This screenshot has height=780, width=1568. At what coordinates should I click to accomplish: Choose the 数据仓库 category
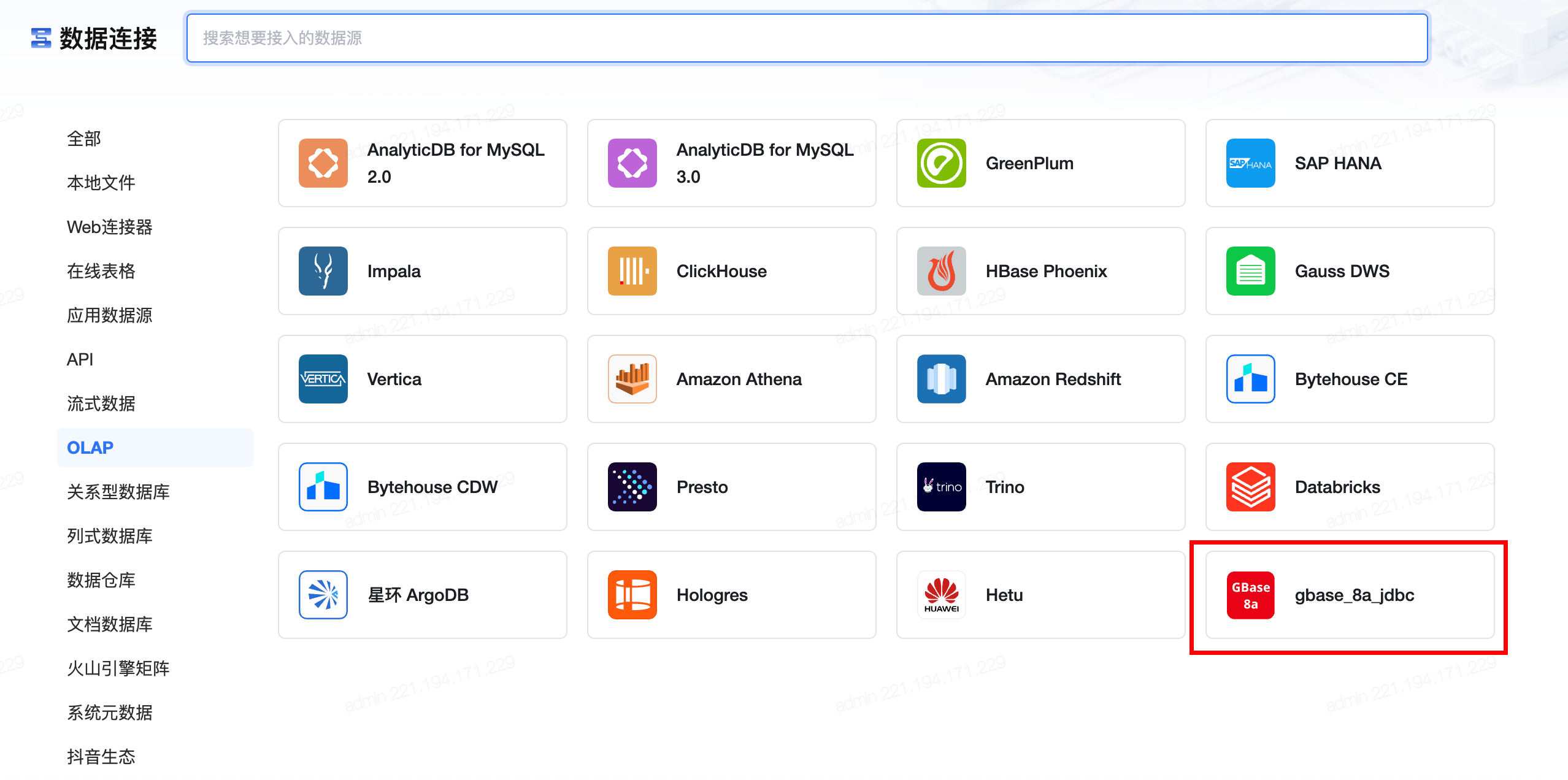155,580
